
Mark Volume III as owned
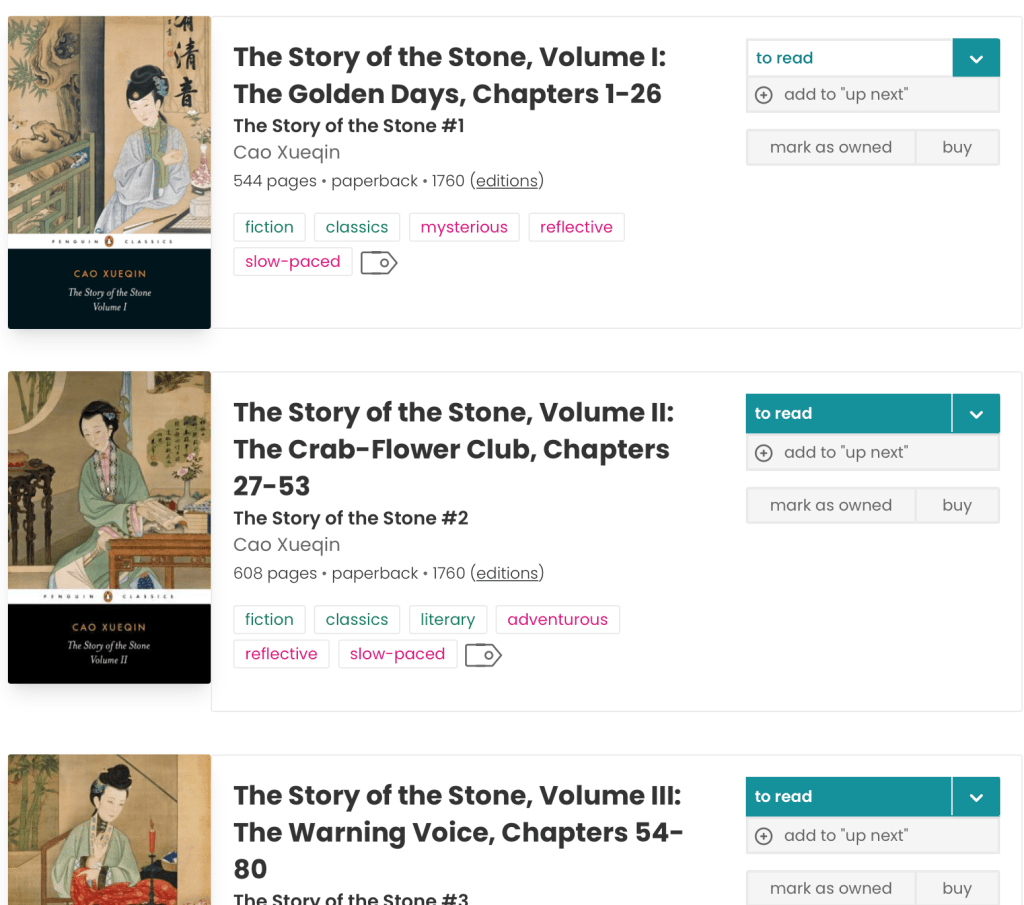[x=830, y=889]
